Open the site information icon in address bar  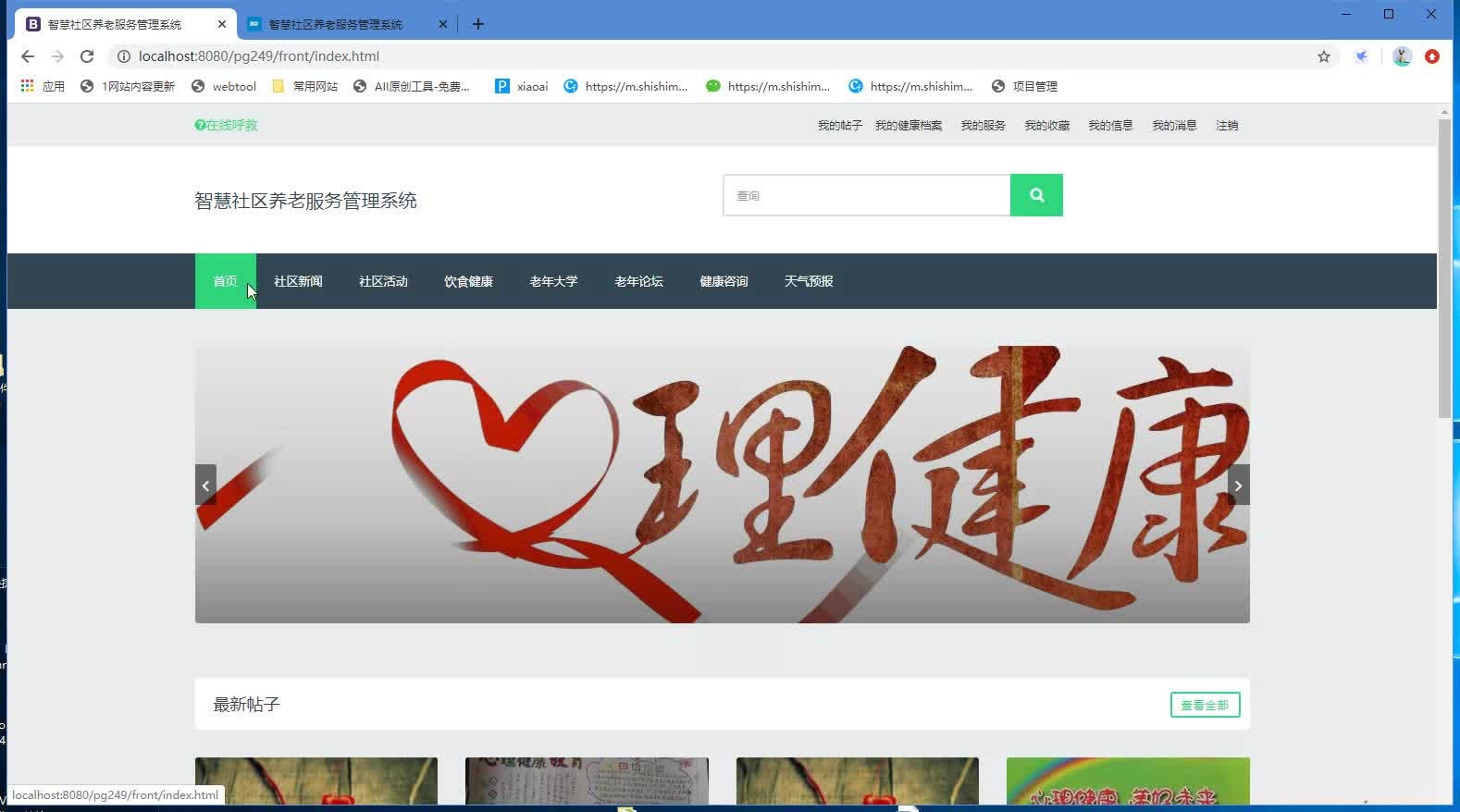click(123, 56)
